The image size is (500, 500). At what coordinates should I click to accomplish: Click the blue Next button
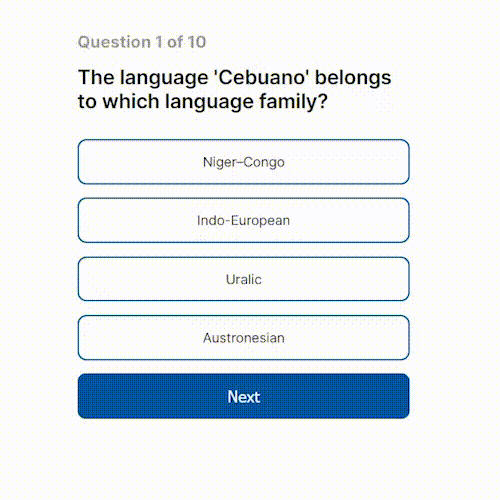(x=244, y=396)
